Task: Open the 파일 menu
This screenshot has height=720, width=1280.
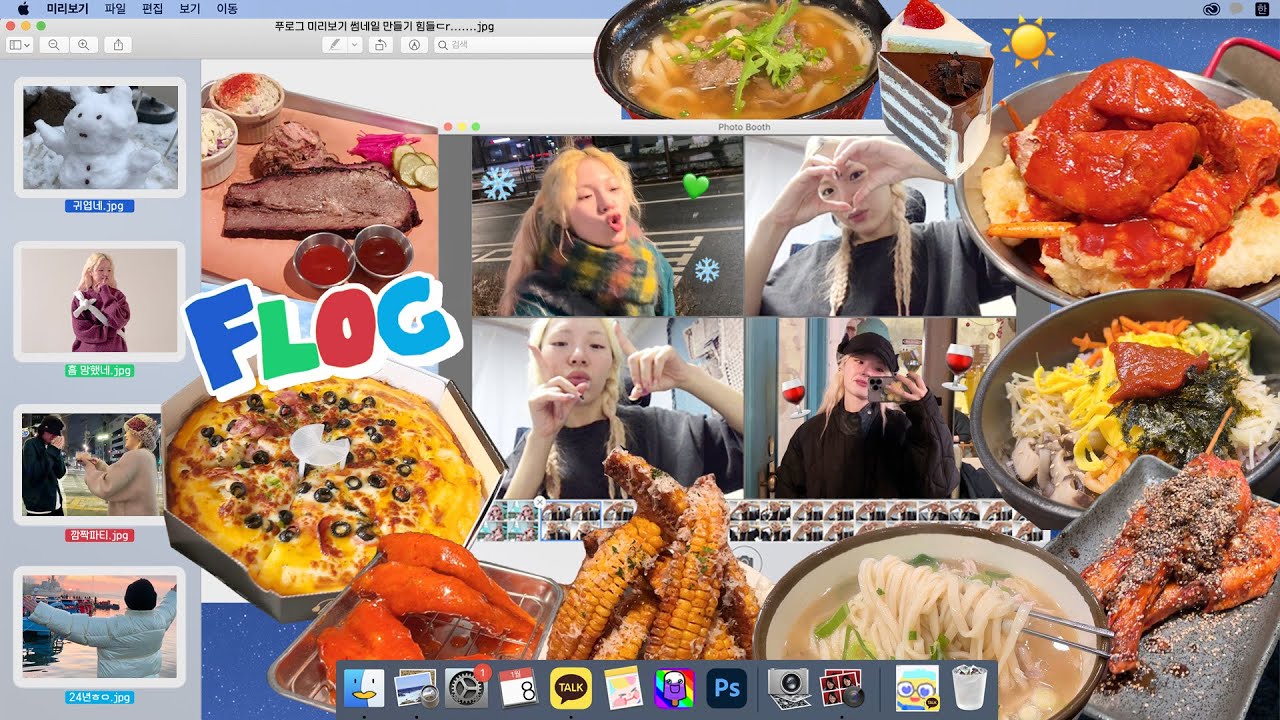Action: [x=115, y=8]
